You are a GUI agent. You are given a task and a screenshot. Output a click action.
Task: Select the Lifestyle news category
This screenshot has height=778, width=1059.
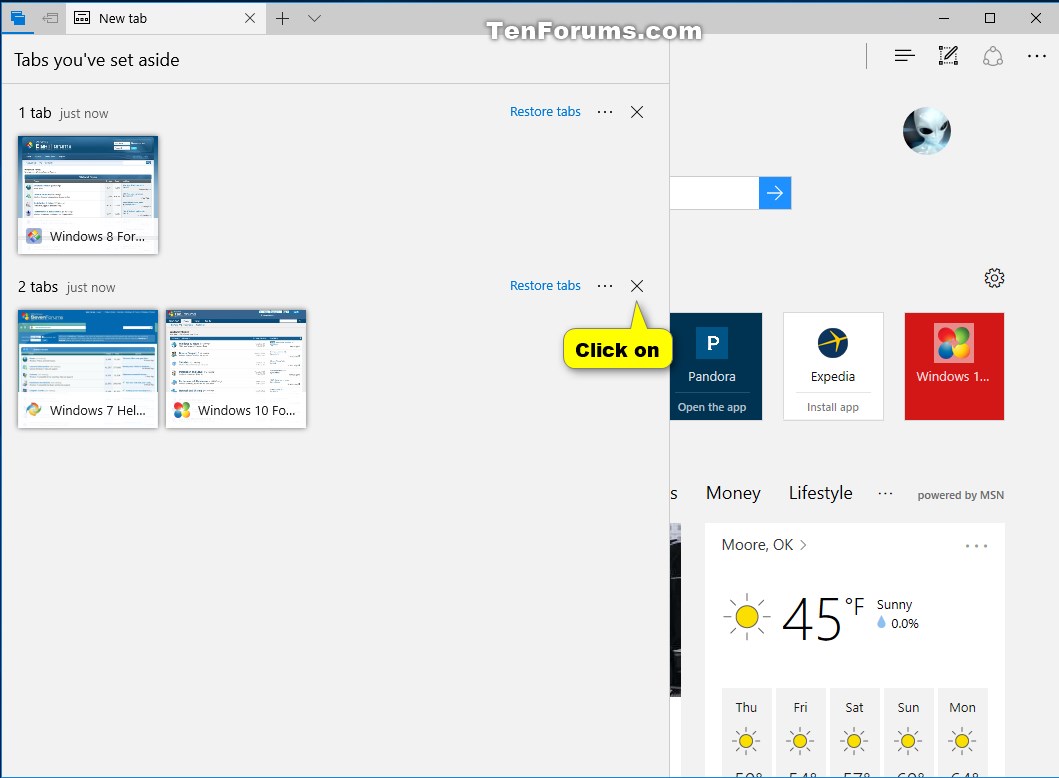[x=821, y=493]
